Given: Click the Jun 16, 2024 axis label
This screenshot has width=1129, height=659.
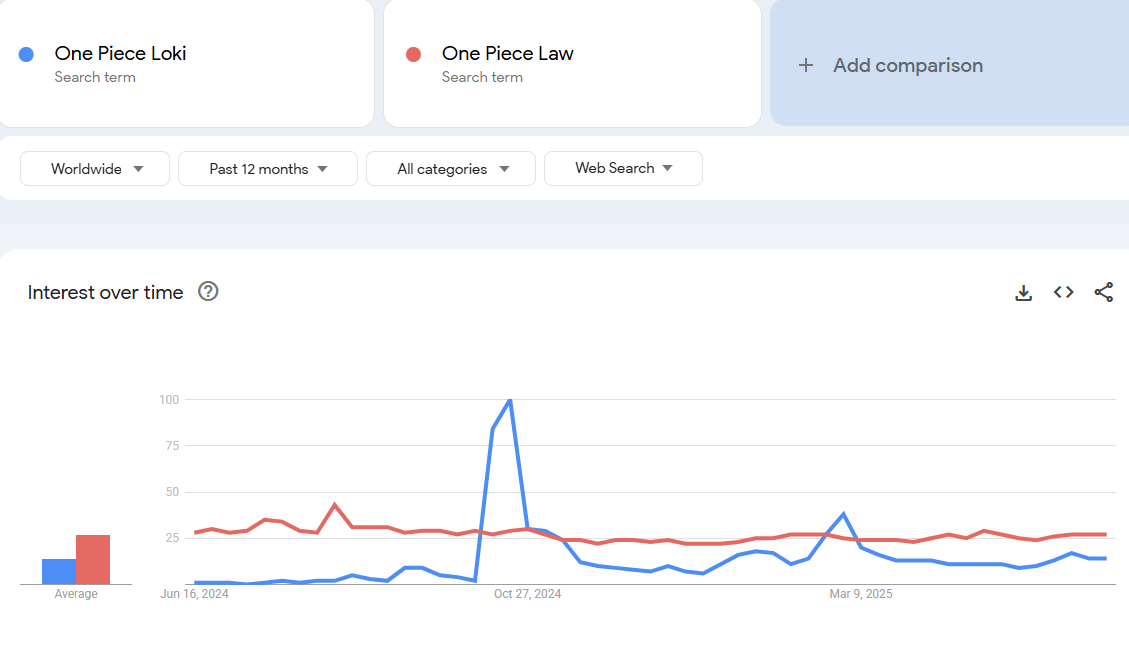Looking at the screenshot, I should click(194, 594).
